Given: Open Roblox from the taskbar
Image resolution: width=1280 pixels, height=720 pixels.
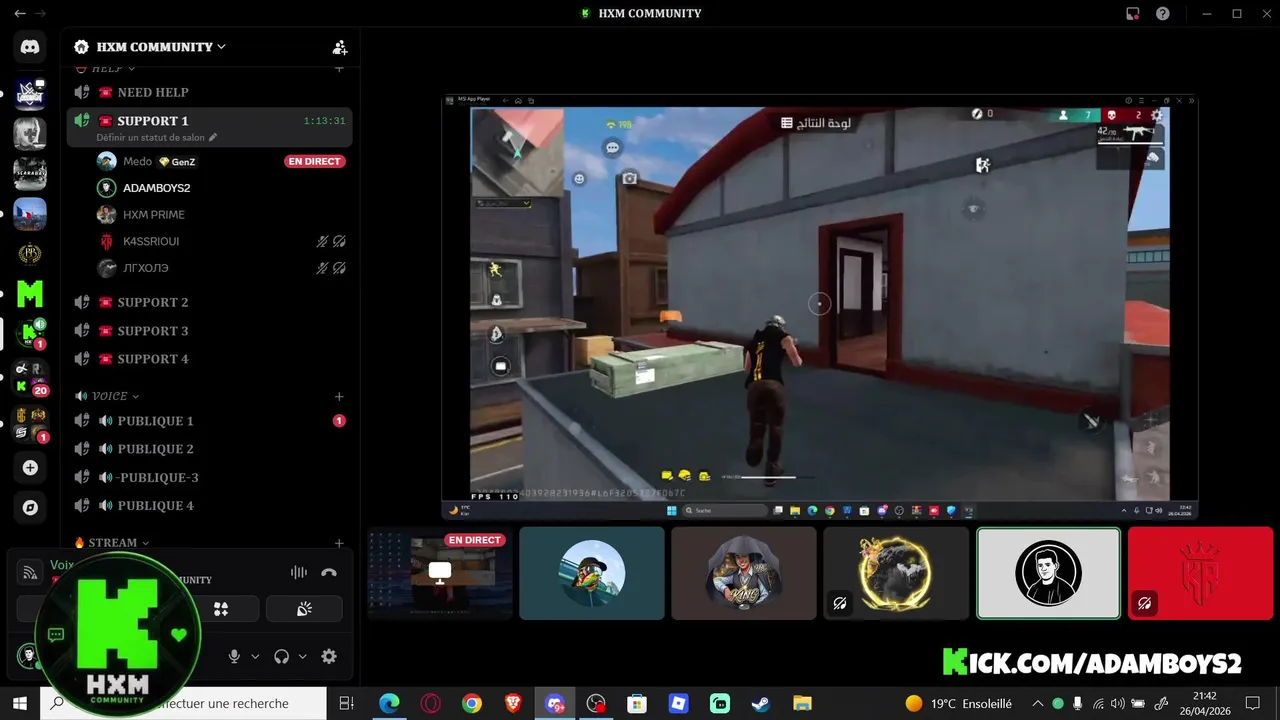Looking at the screenshot, I should pos(679,703).
